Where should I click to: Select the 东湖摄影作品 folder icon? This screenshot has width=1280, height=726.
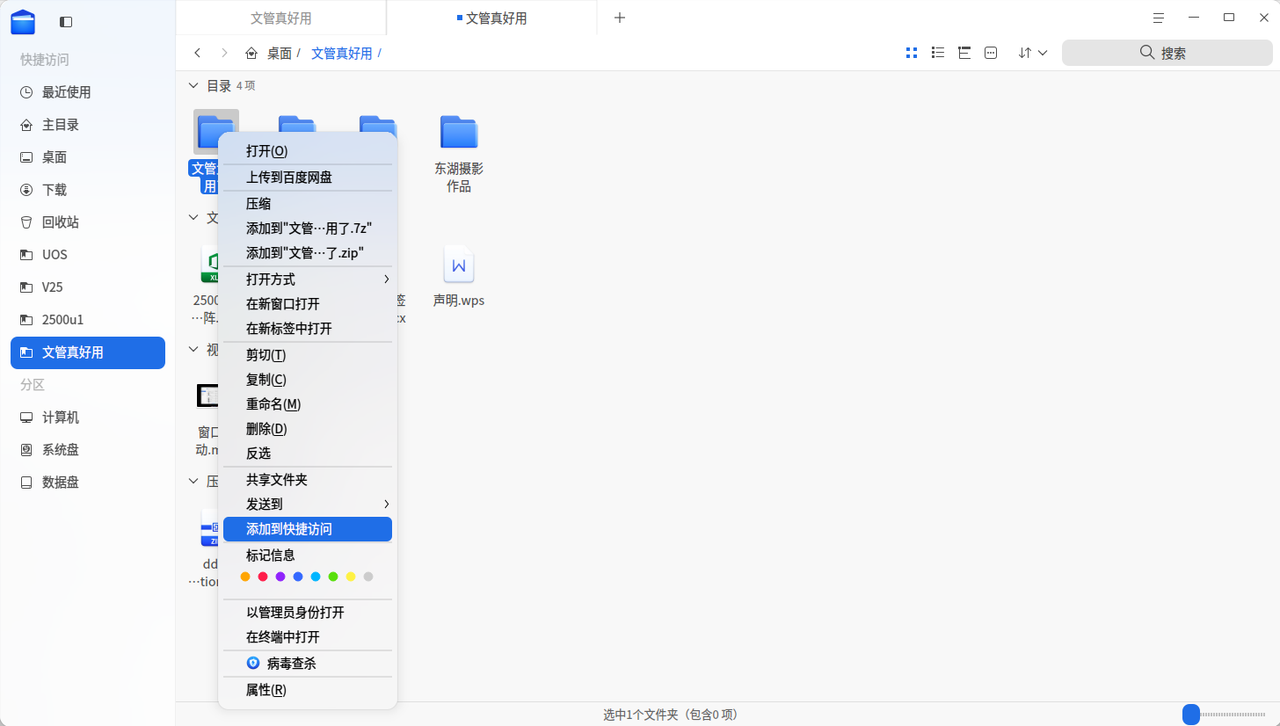(459, 133)
